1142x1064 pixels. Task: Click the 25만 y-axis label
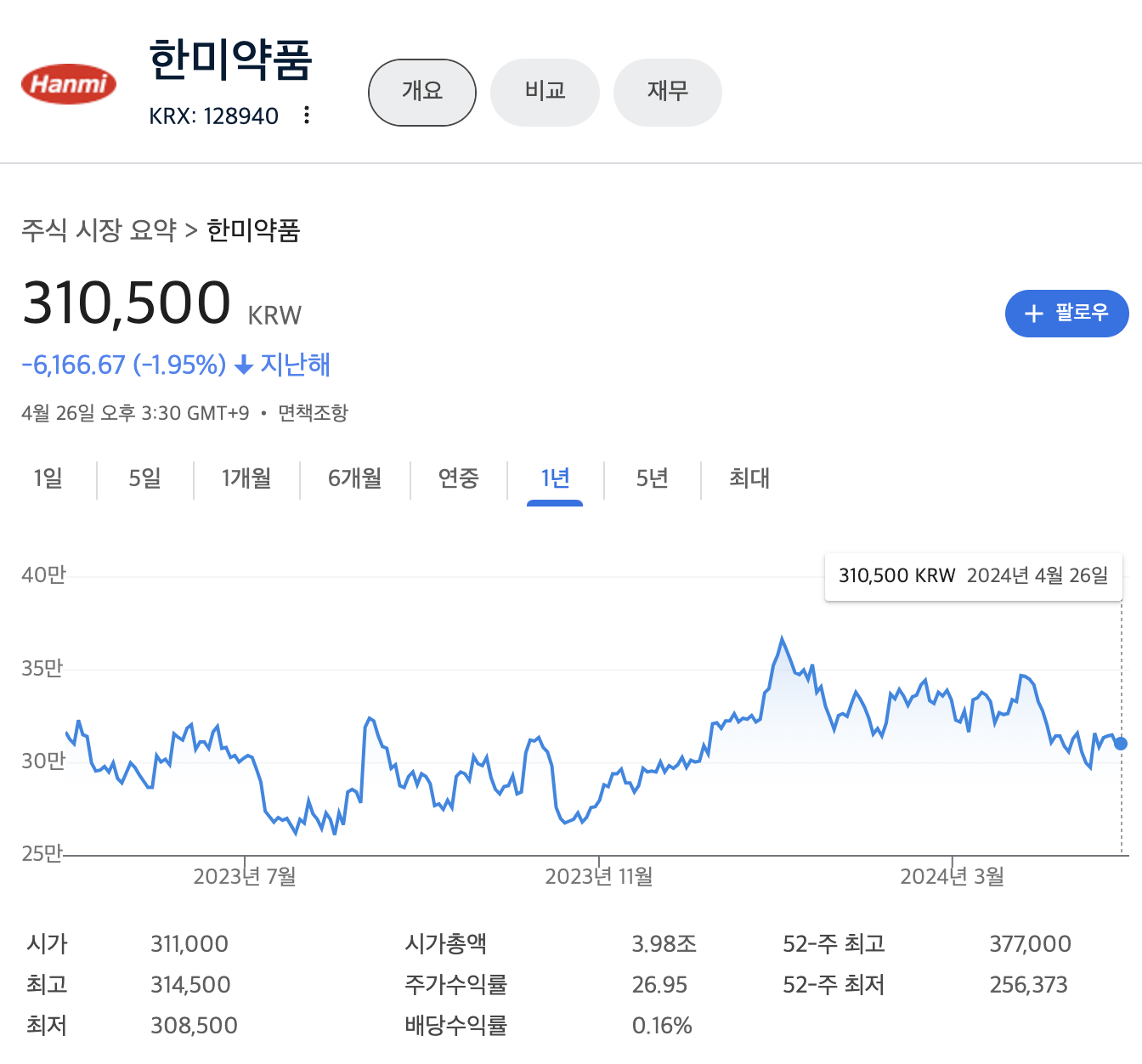(42, 853)
